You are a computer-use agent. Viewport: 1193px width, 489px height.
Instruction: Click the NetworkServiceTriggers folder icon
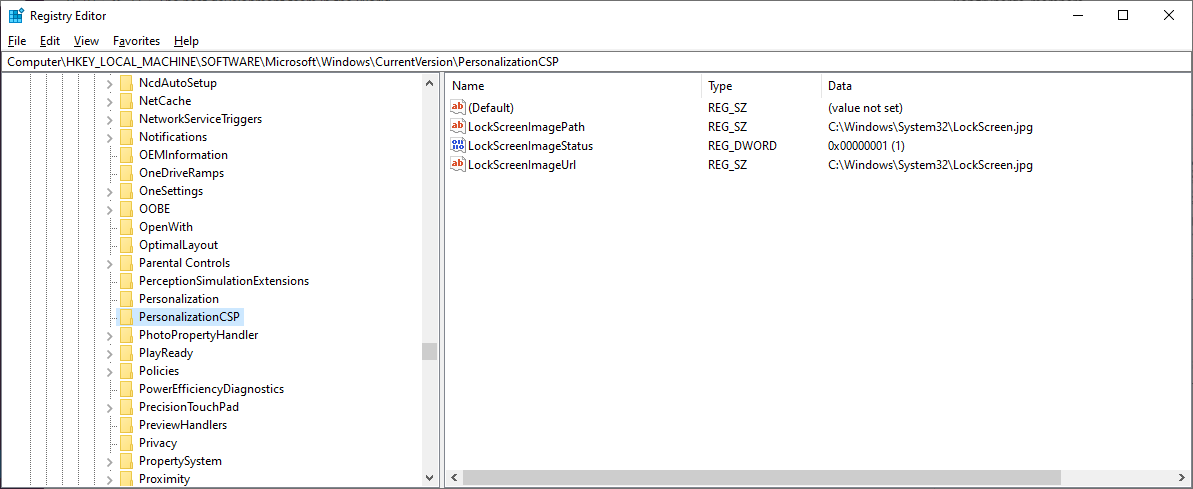click(126, 119)
